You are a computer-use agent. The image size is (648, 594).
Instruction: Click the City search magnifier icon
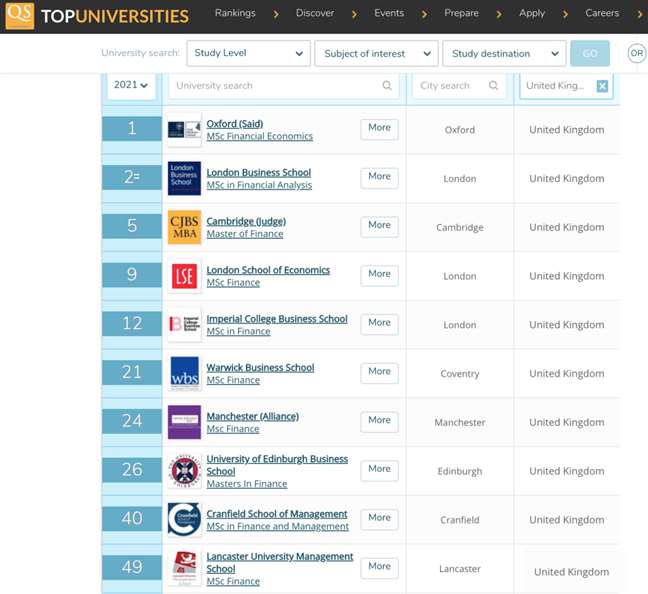[493, 86]
